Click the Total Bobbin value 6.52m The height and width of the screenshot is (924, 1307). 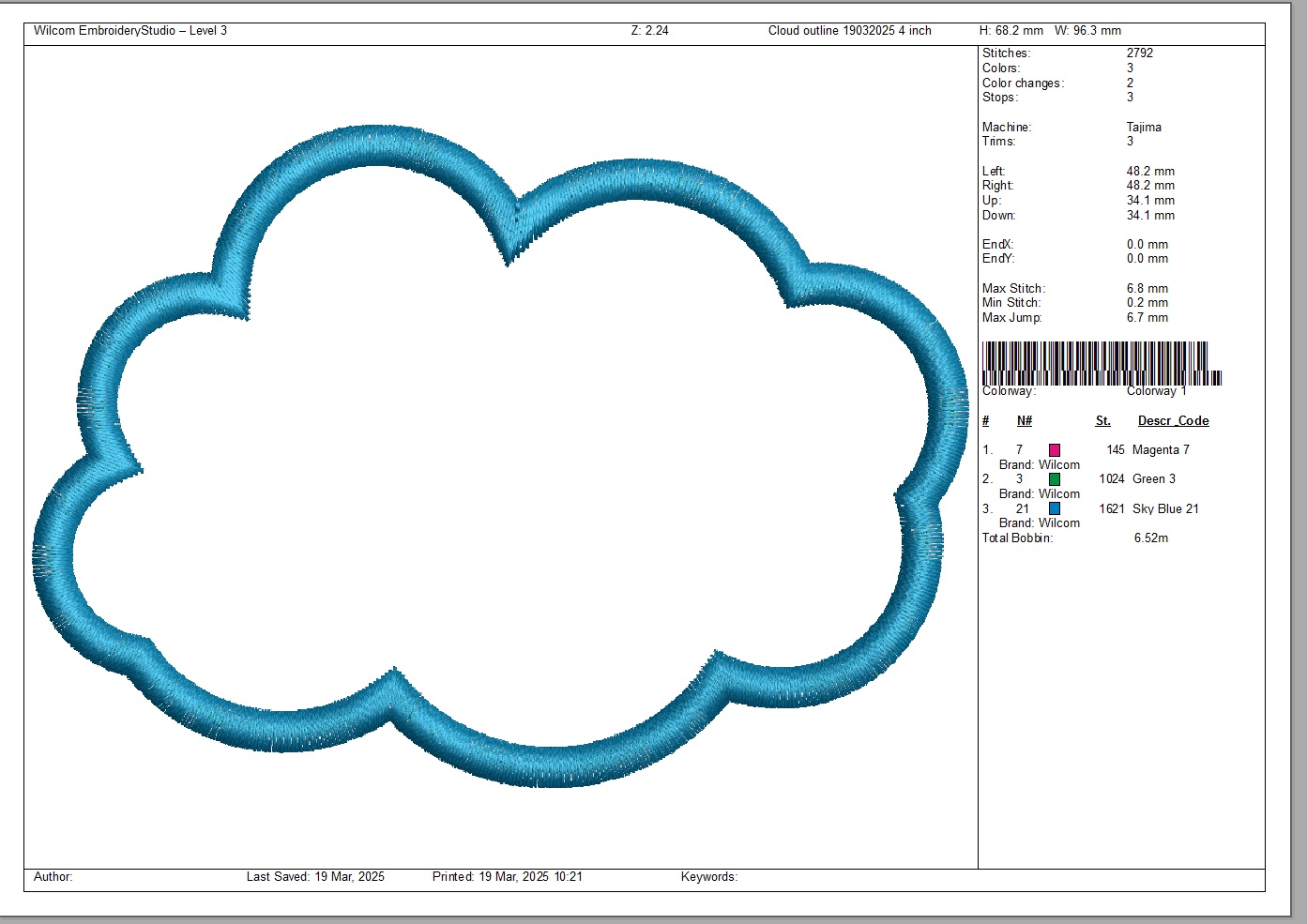tap(1151, 538)
